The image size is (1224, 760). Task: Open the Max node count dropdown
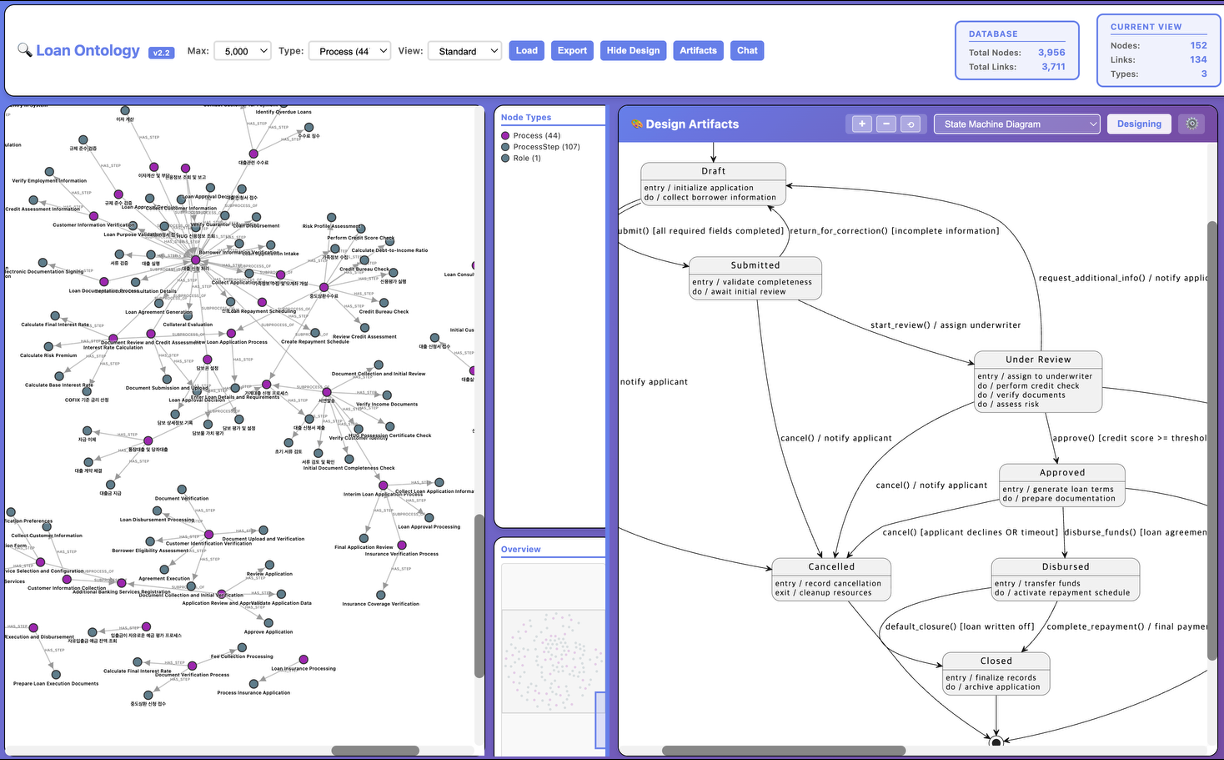pos(242,51)
